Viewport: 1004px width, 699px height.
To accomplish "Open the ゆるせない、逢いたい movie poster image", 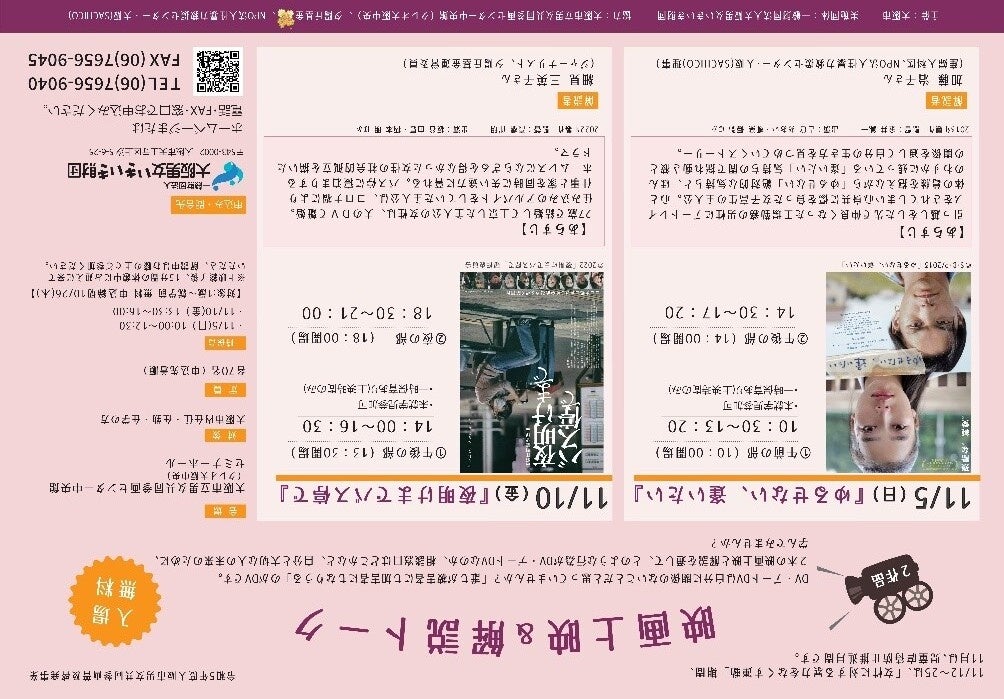I will click(x=898, y=373).
